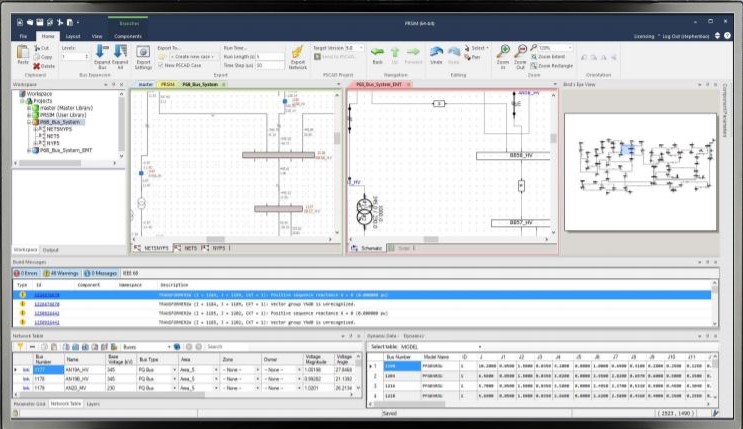Toggle the 0 Errors filter button
The width and height of the screenshot is (743, 429).
click(x=26, y=274)
